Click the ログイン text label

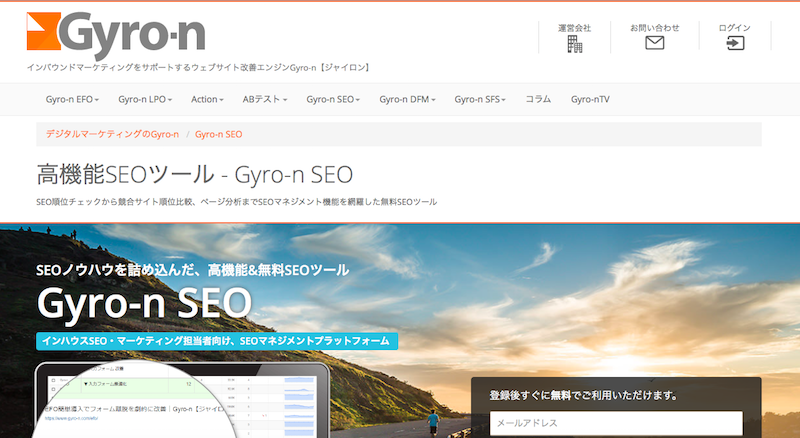point(735,28)
